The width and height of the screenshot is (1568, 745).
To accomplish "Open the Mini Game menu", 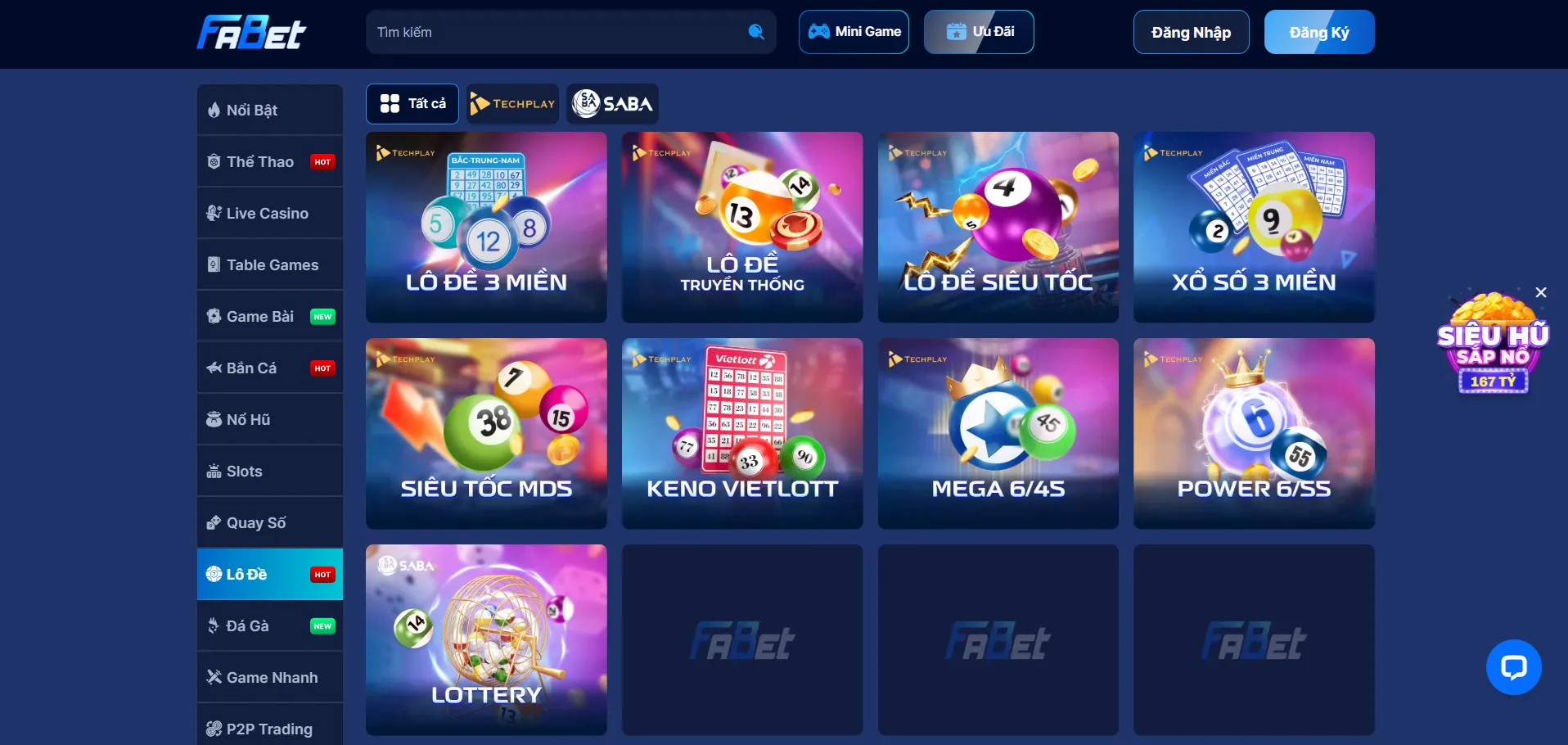I will (854, 32).
